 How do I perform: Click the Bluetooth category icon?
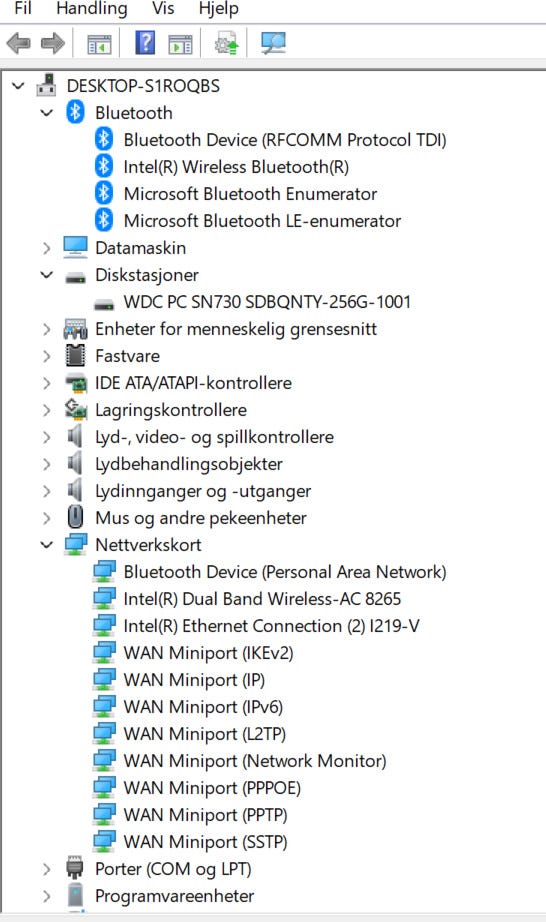75,112
